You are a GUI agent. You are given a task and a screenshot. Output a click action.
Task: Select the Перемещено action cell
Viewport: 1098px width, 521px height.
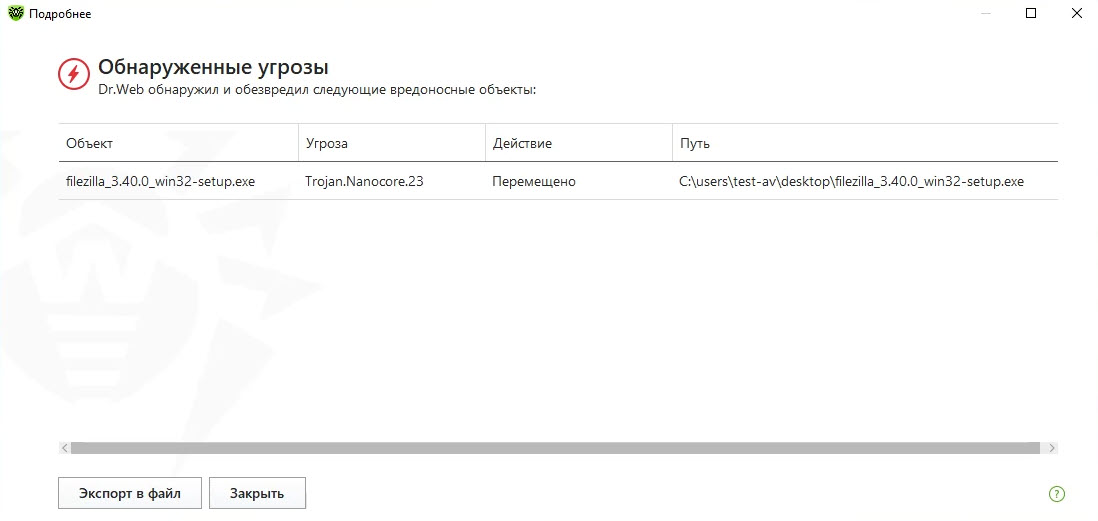tap(534, 181)
